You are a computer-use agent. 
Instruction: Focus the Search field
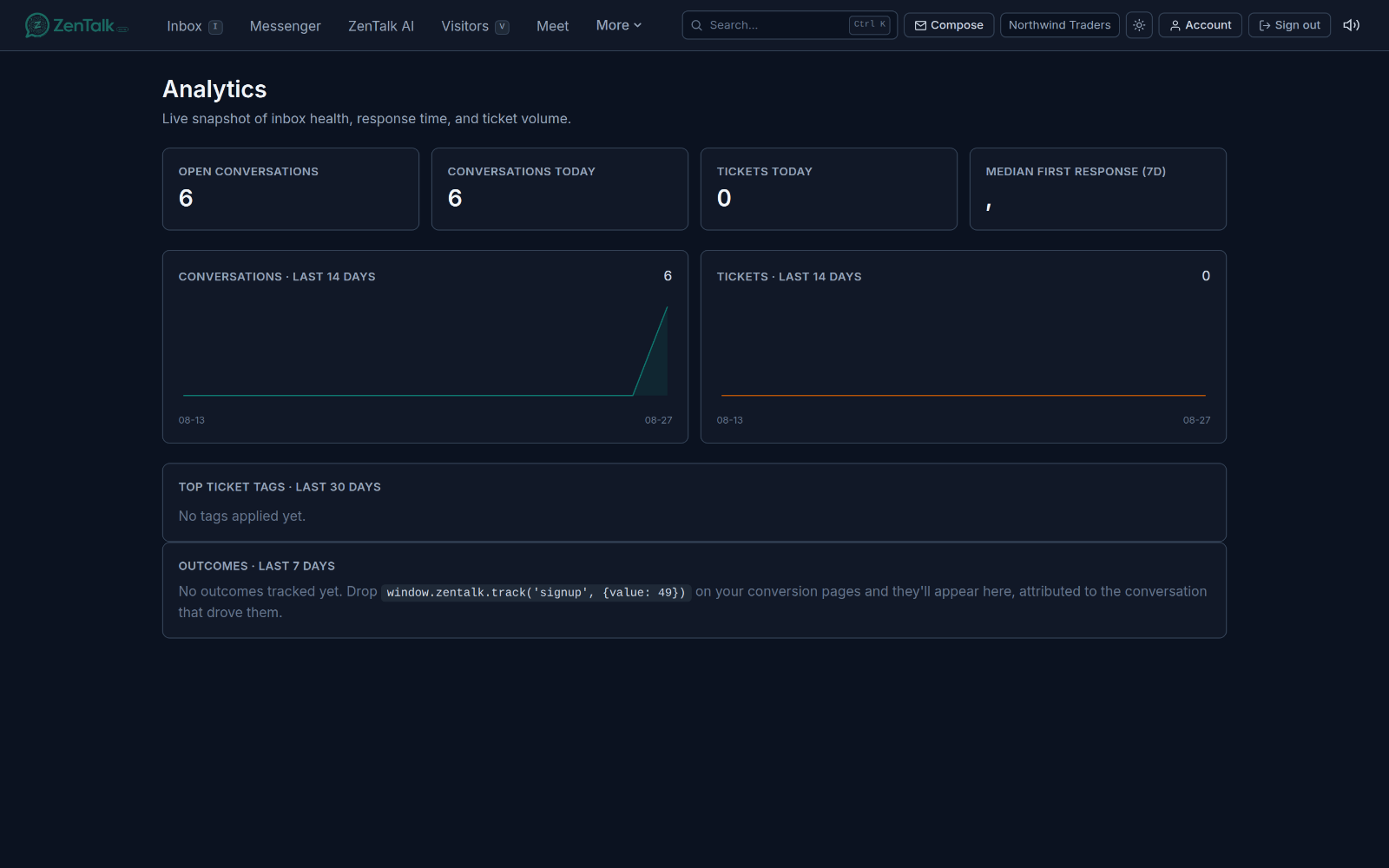coord(789,25)
